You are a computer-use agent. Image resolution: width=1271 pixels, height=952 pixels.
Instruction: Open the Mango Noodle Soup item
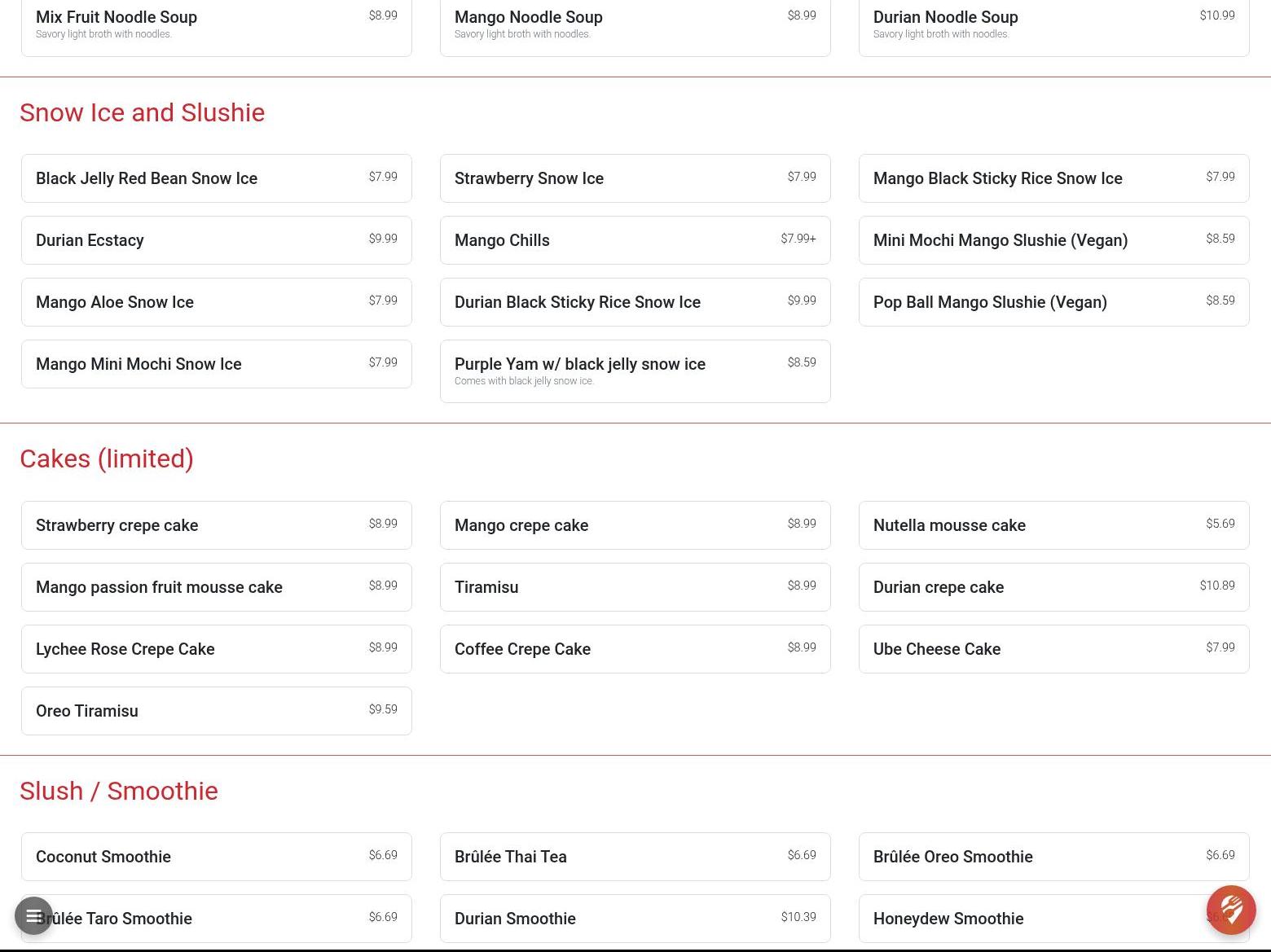(635, 28)
